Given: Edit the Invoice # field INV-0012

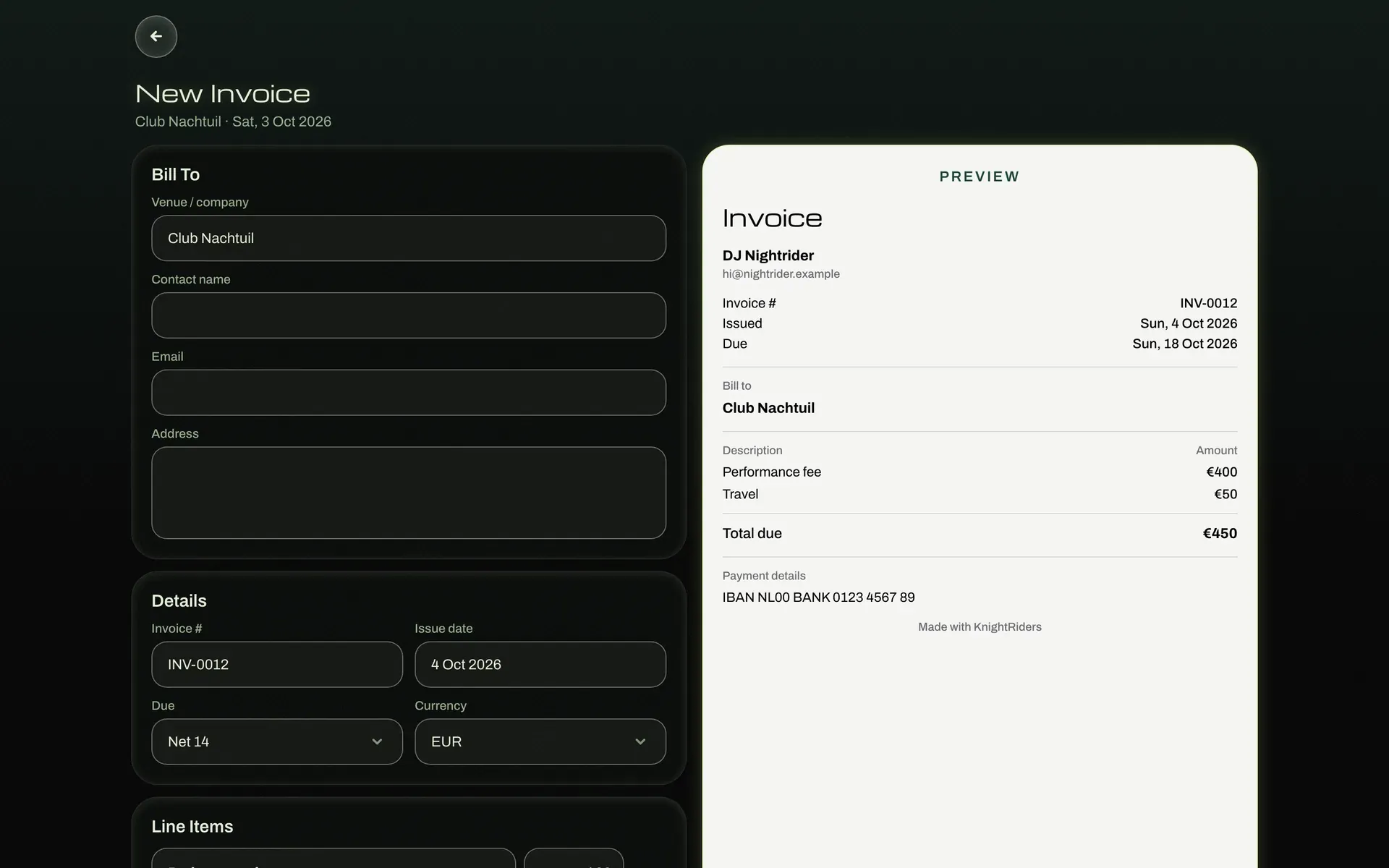Looking at the screenshot, I should [x=277, y=664].
